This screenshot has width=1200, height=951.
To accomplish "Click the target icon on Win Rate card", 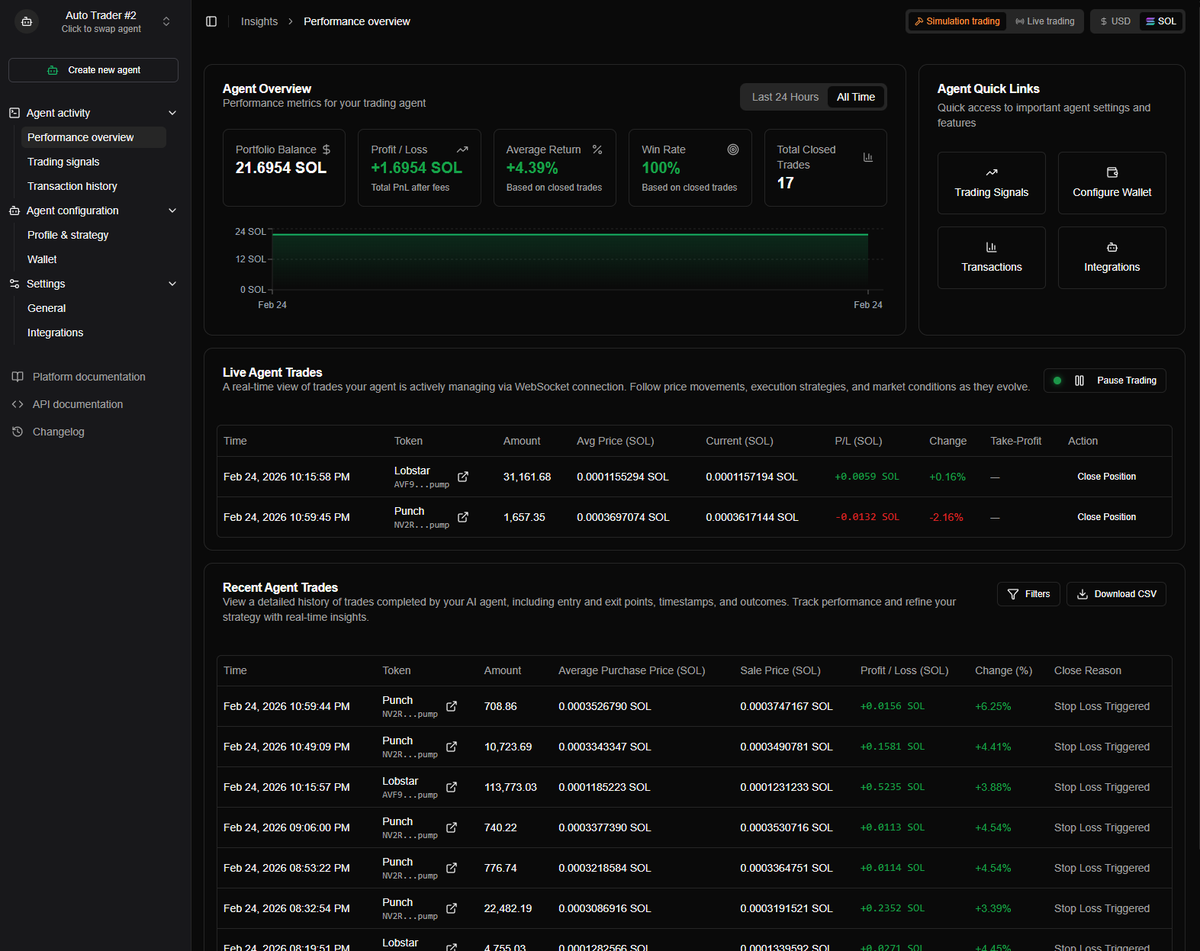I will (x=733, y=149).
